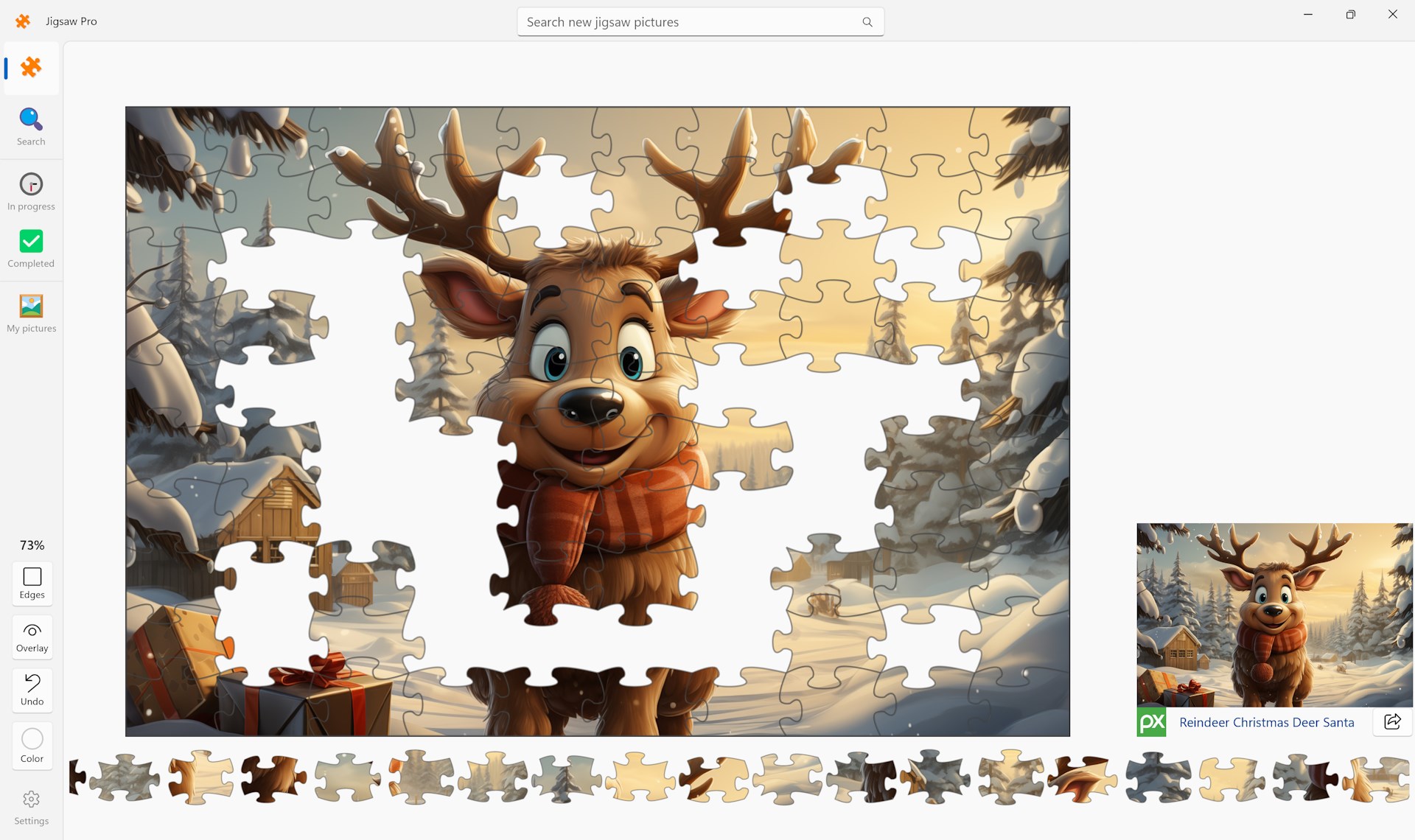The image size is (1415, 840).
Task: Open Settings gear in sidebar
Action: point(31,807)
